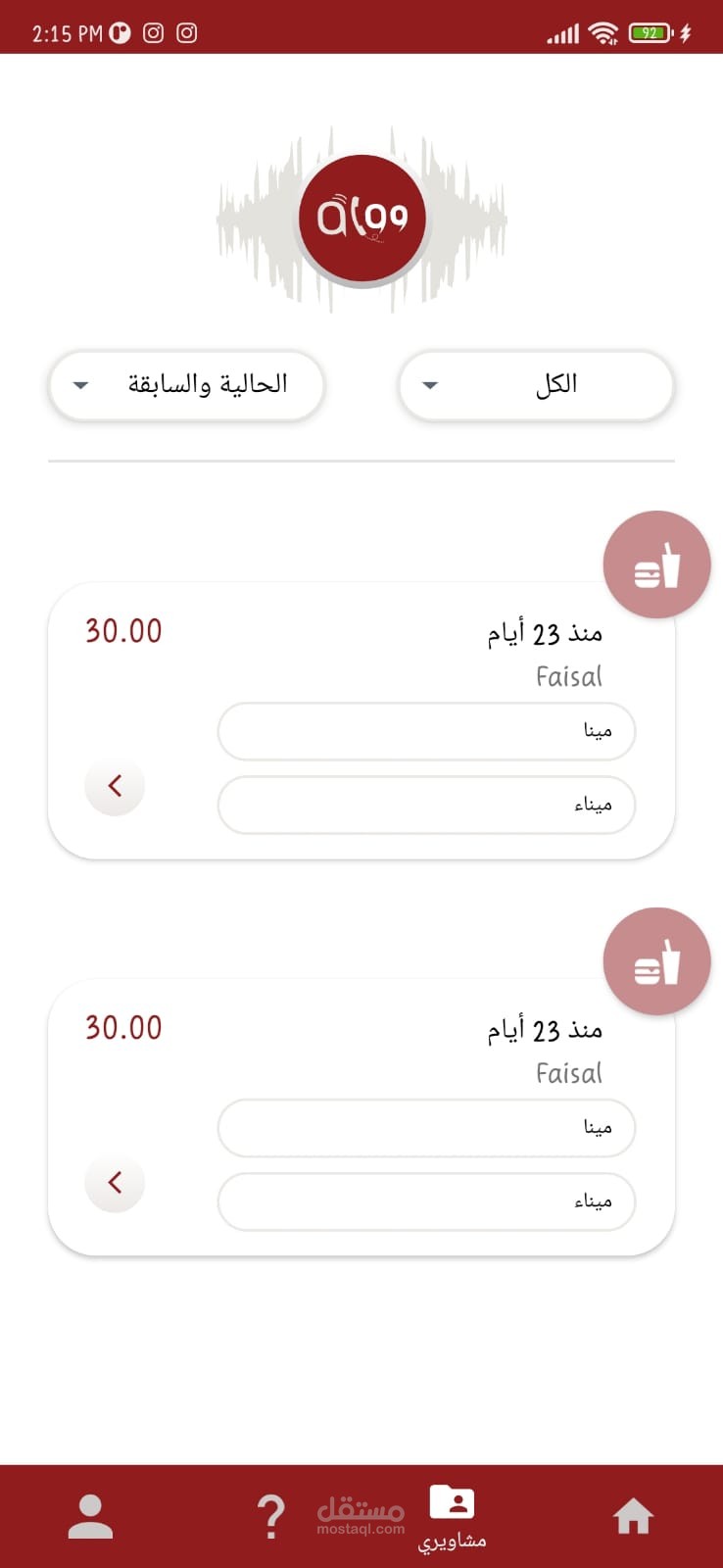
Task: Tap the second order's food and drink icon
Action: coord(656,961)
